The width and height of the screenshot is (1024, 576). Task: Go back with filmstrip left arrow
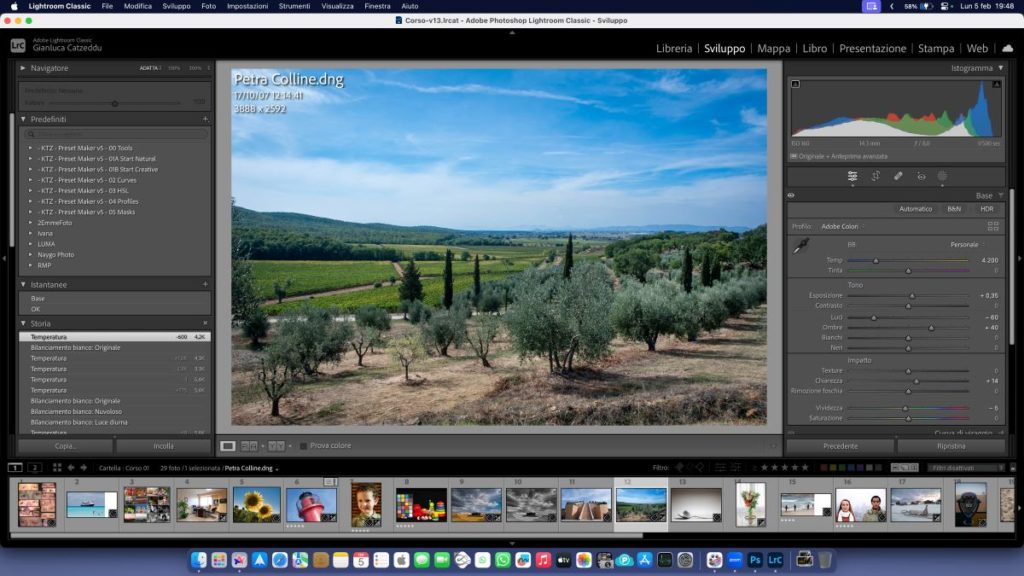point(71,468)
